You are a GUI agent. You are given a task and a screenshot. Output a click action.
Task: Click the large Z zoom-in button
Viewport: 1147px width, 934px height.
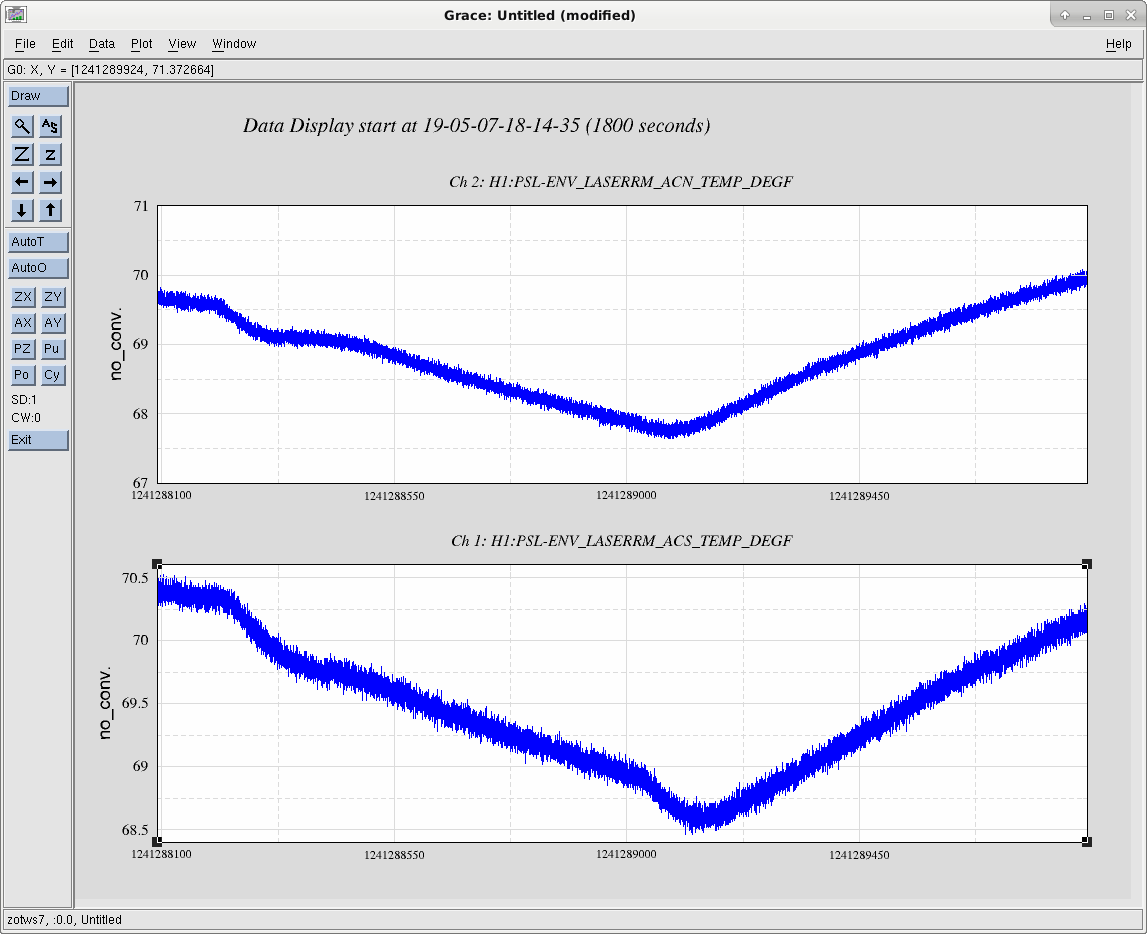coord(23,154)
